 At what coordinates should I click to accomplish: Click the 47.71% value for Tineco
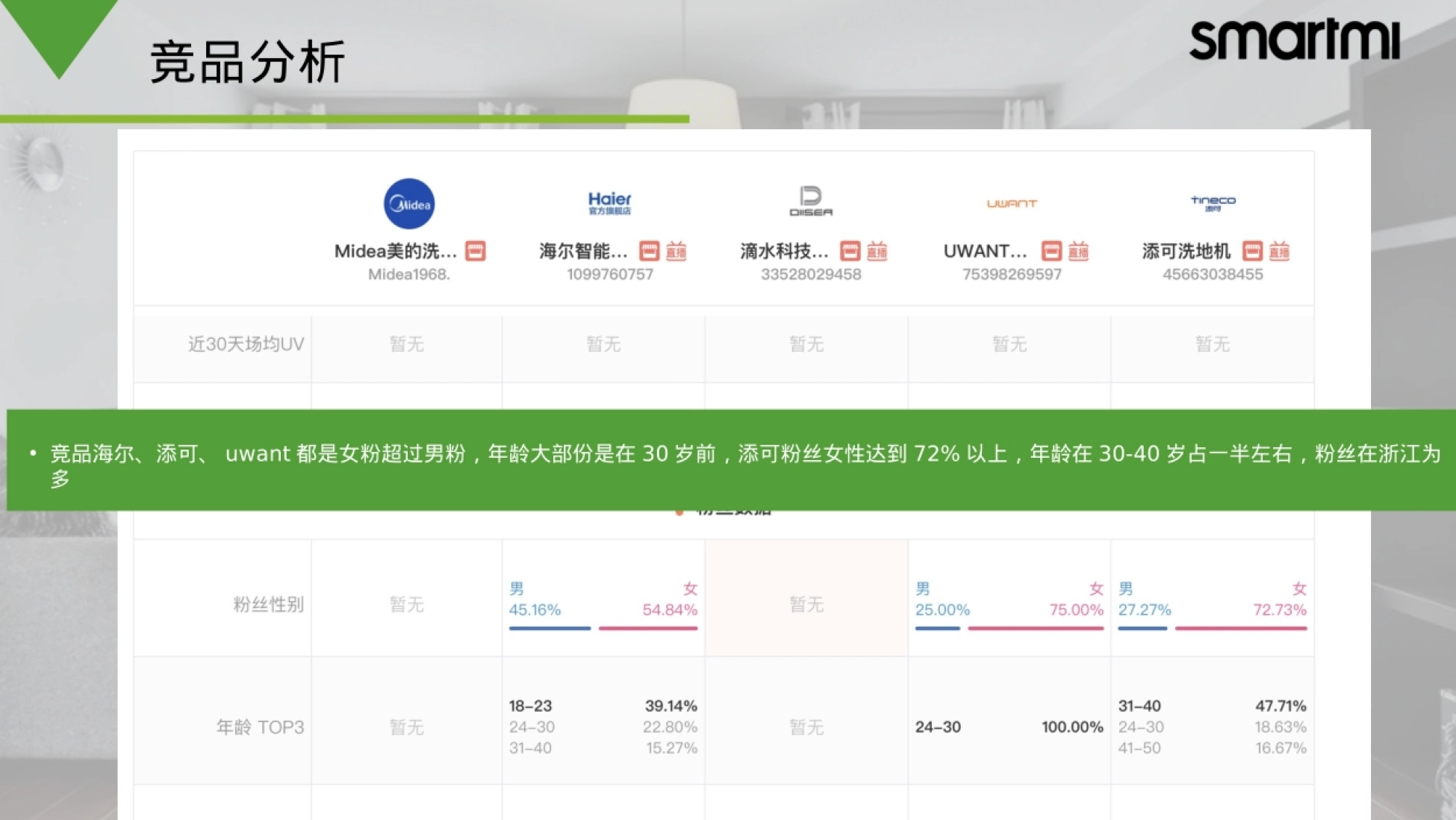pyautogui.click(x=1281, y=706)
